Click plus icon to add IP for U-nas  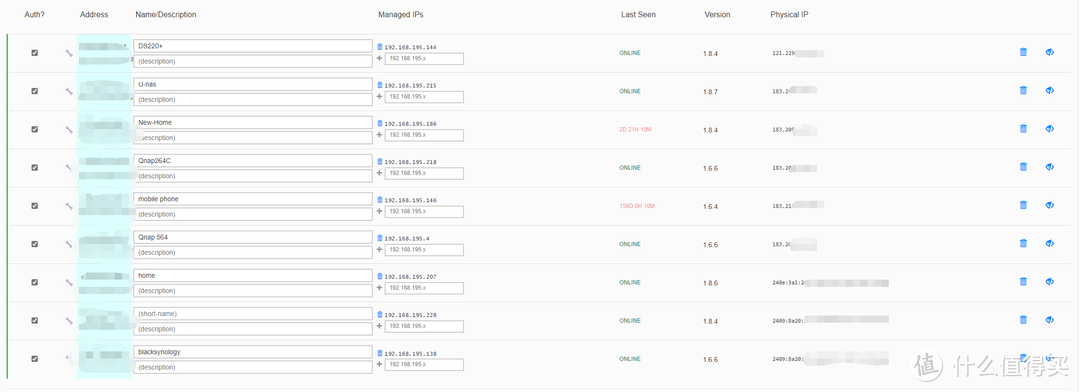380,97
